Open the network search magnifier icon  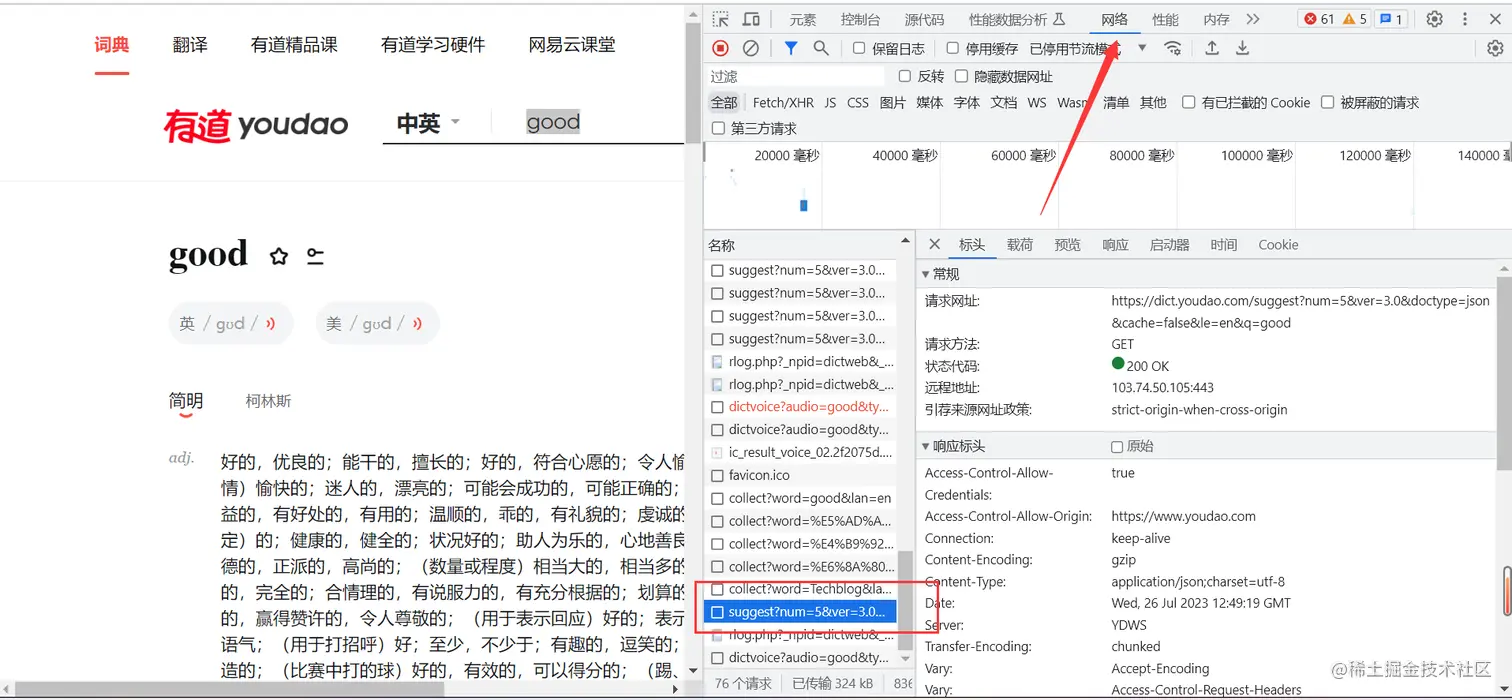point(821,48)
